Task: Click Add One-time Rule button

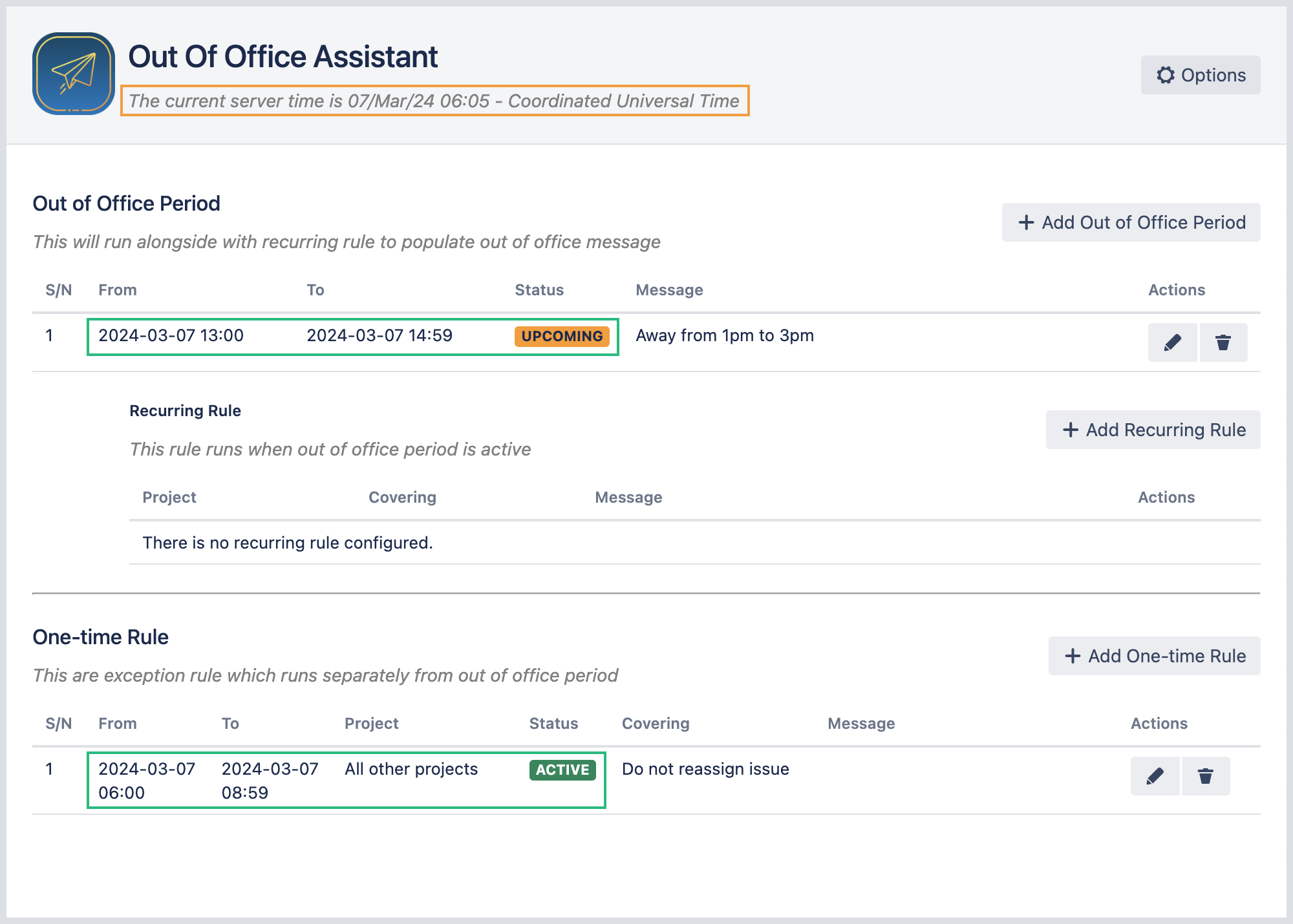Action: tap(1154, 656)
